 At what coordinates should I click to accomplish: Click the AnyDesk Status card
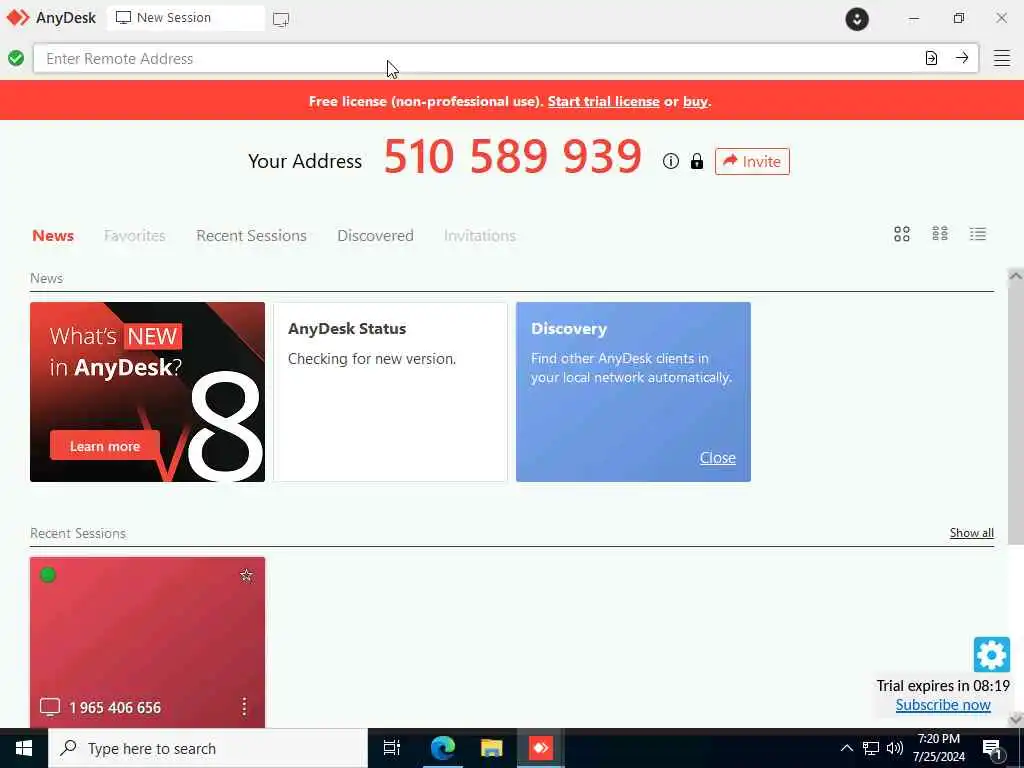click(x=390, y=392)
